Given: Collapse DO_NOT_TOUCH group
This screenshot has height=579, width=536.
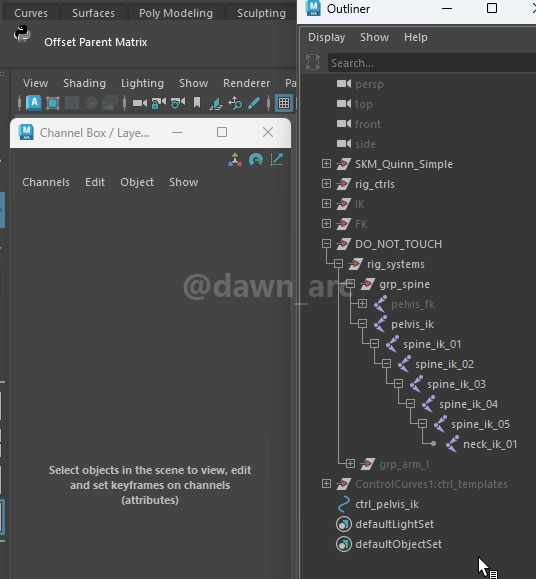Looking at the screenshot, I should pos(326,243).
